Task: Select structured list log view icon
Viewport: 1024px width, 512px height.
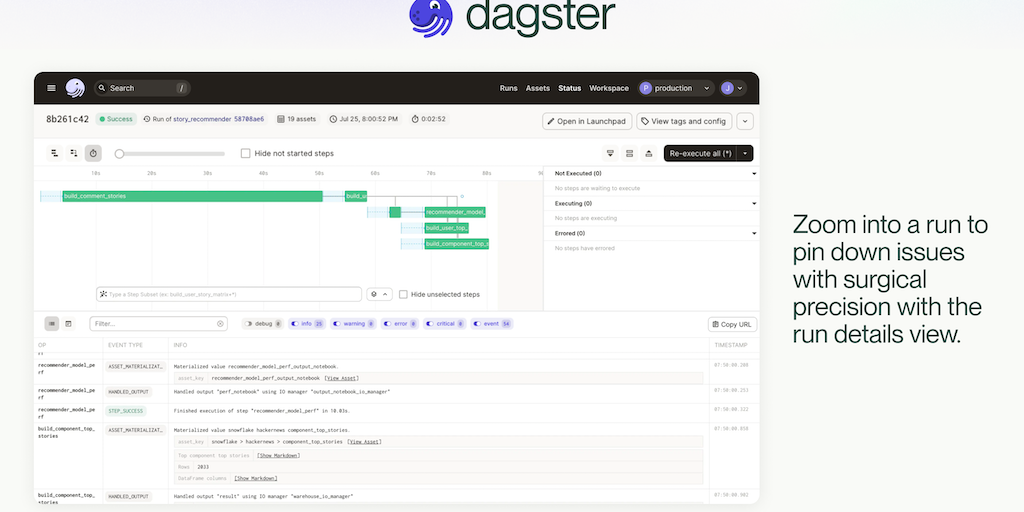Action: coord(52,324)
